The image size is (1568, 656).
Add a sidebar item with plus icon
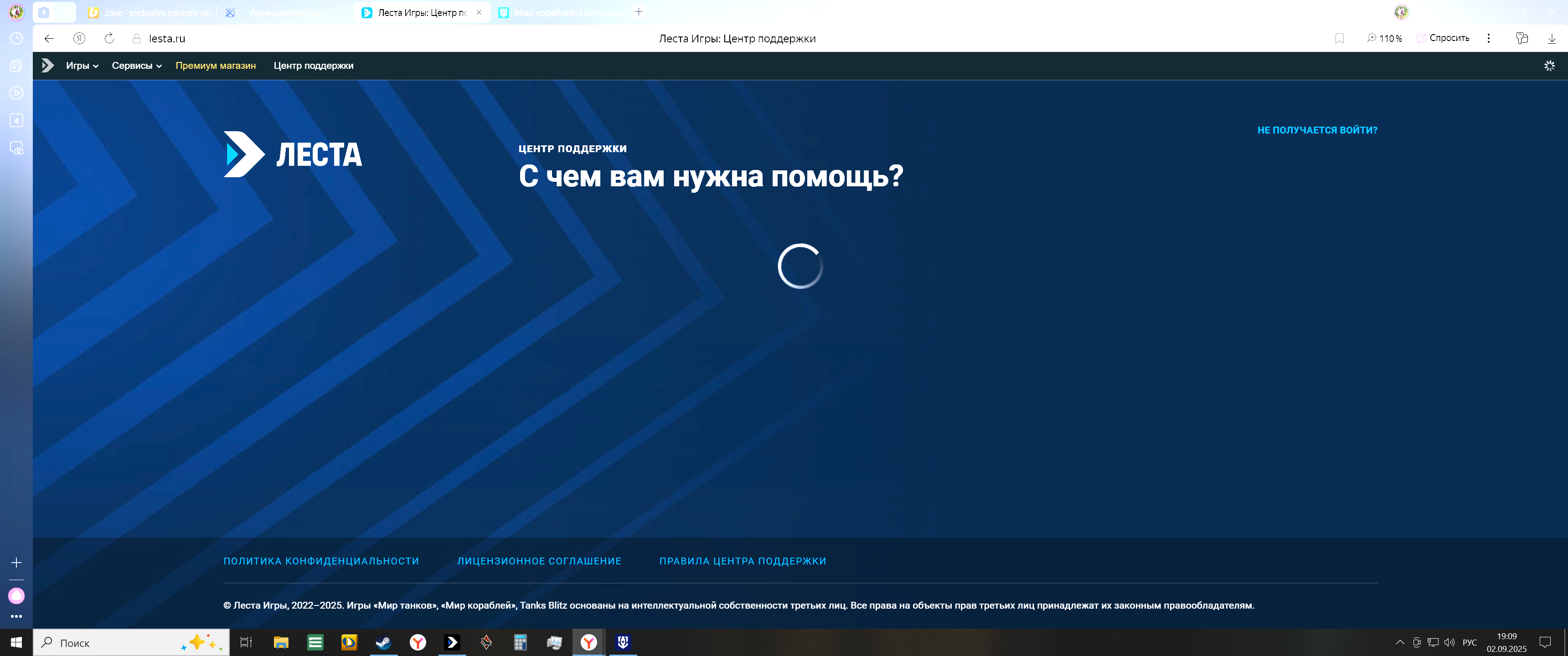coord(16,562)
